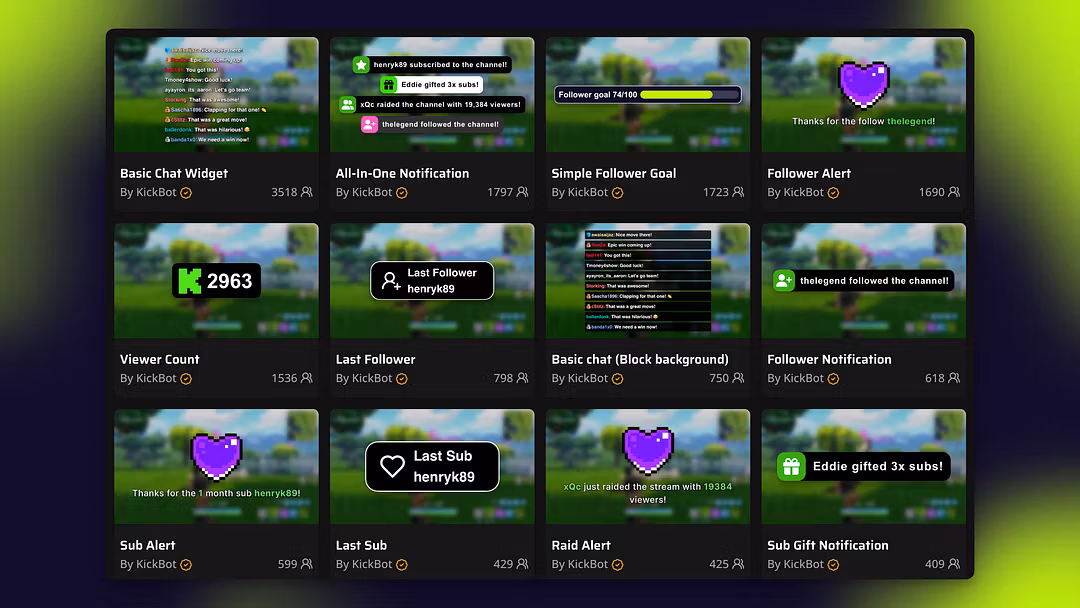Click the users icon beside 409
This screenshot has width=1080, height=608.
pyautogui.click(x=953, y=564)
